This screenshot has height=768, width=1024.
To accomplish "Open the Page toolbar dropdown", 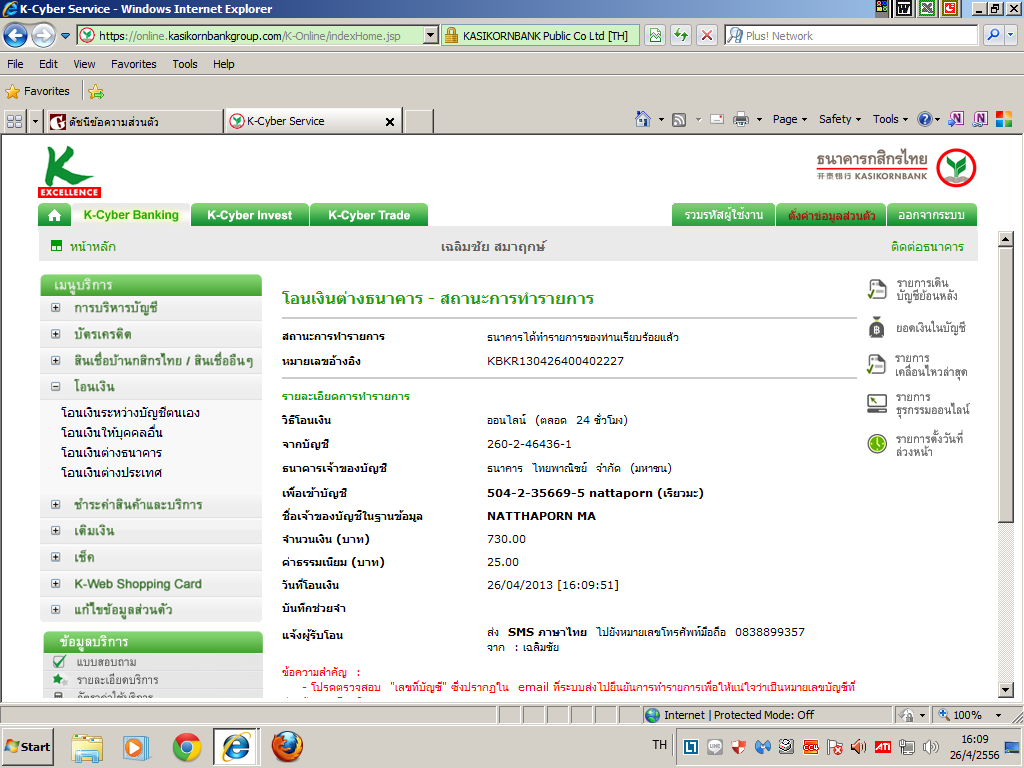I will pyautogui.click(x=790, y=119).
